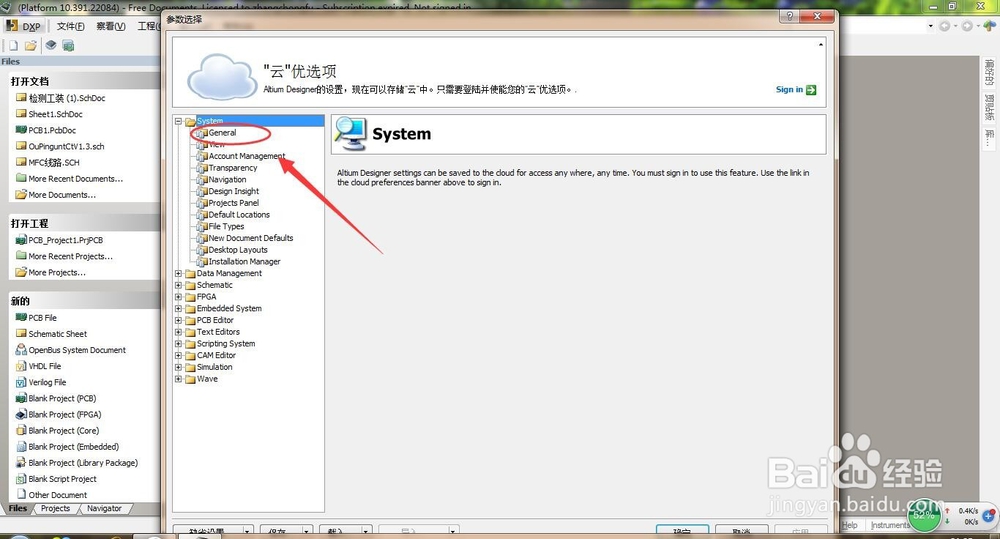This screenshot has height=539, width=1000.
Task: Click the VHDL File icon
Action: coord(21,365)
